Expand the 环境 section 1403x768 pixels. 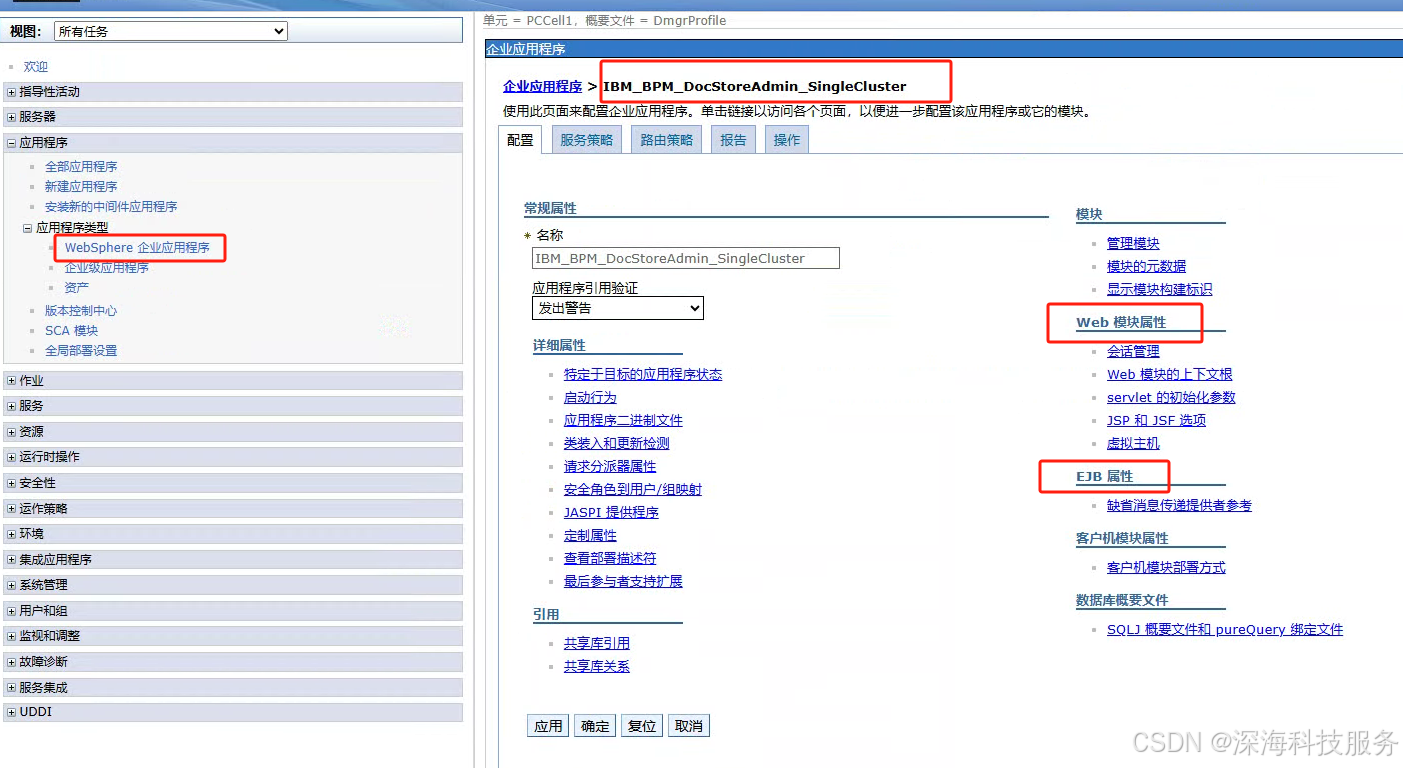(12, 534)
